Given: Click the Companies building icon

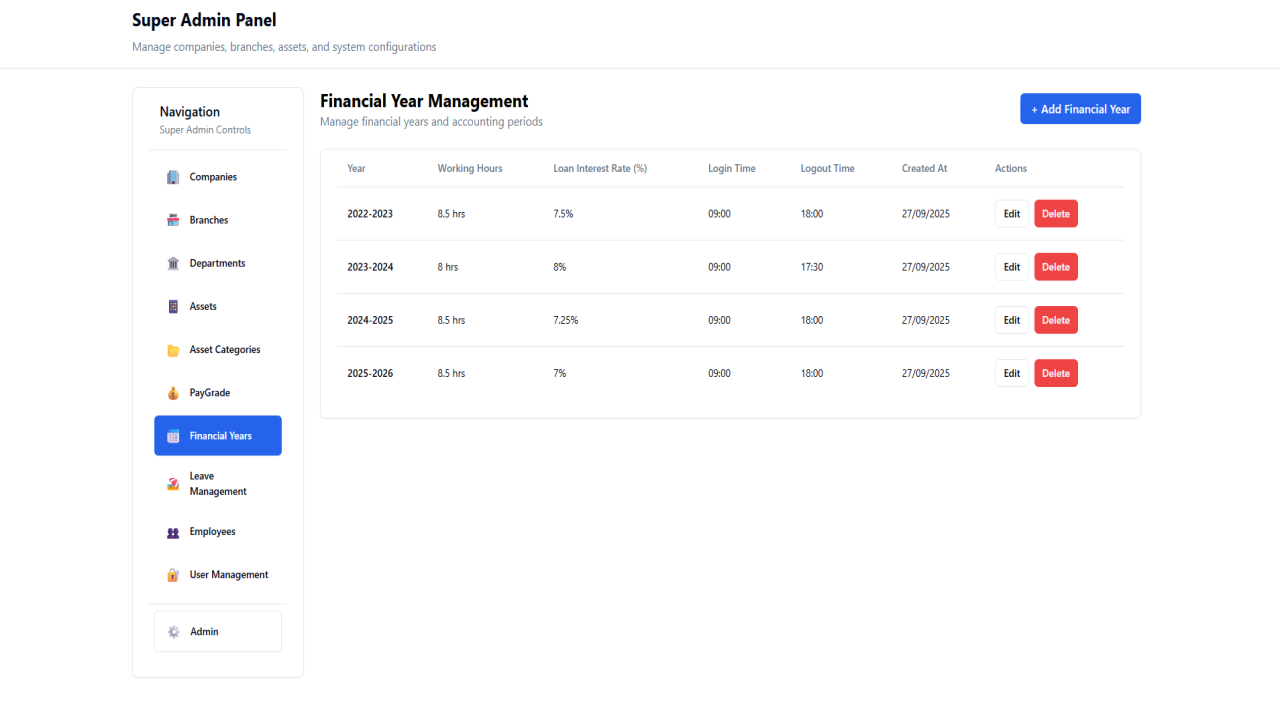Looking at the screenshot, I should tap(173, 177).
